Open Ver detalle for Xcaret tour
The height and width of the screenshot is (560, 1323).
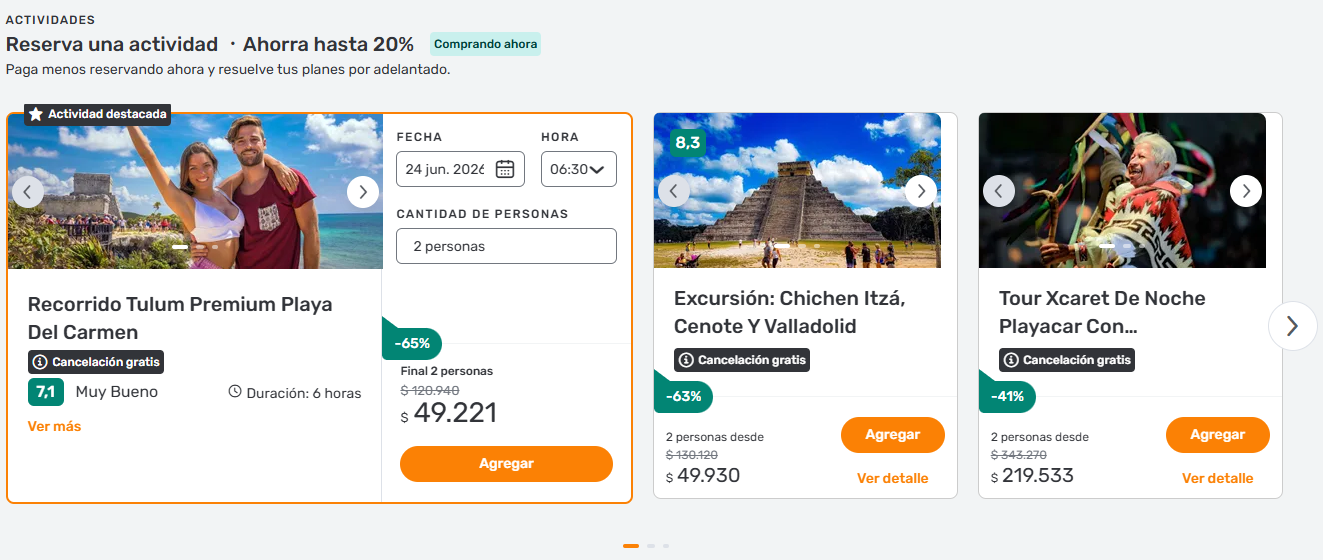coord(1217,479)
